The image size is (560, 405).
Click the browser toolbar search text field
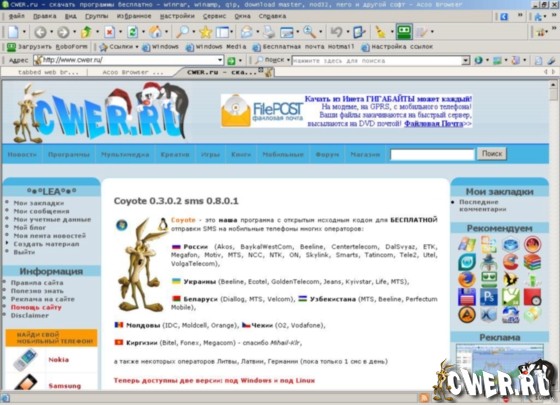click(377, 61)
